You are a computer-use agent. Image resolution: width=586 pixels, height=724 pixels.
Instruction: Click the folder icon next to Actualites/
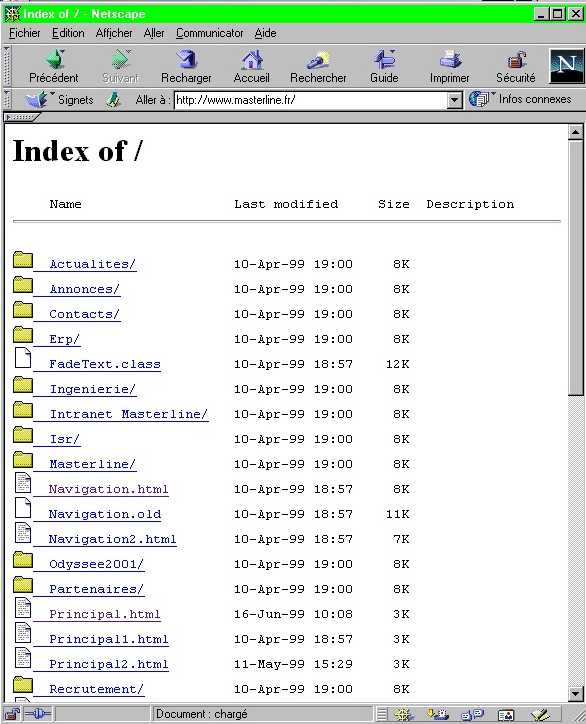(x=23, y=260)
